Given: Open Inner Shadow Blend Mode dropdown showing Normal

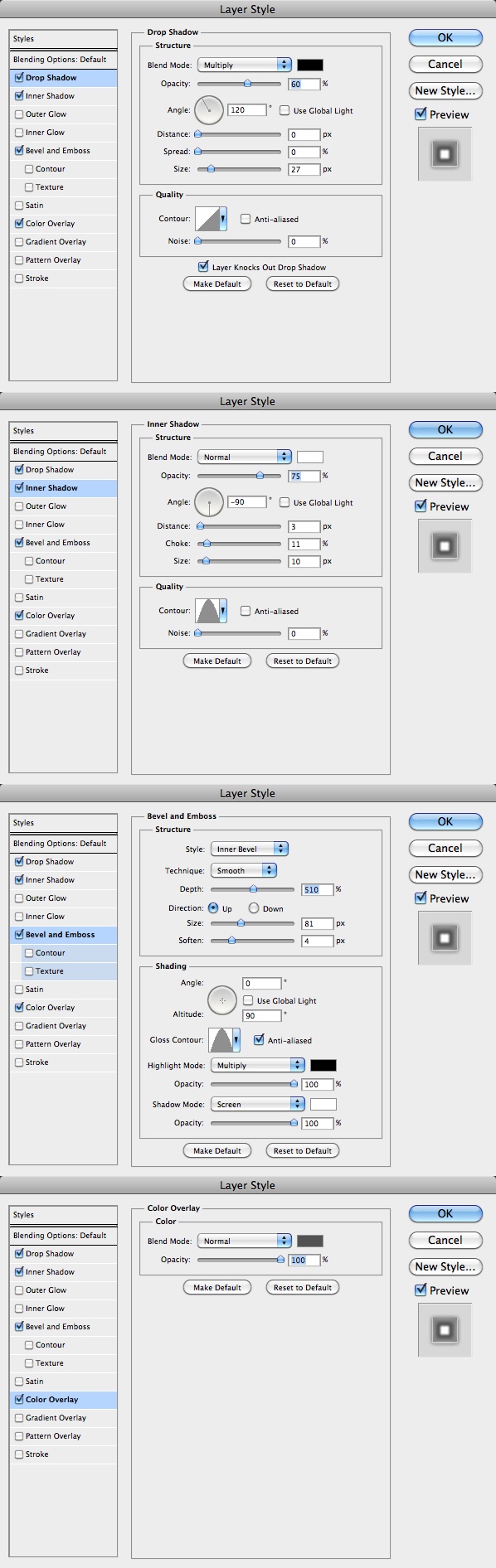Looking at the screenshot, I should point(244,457).
